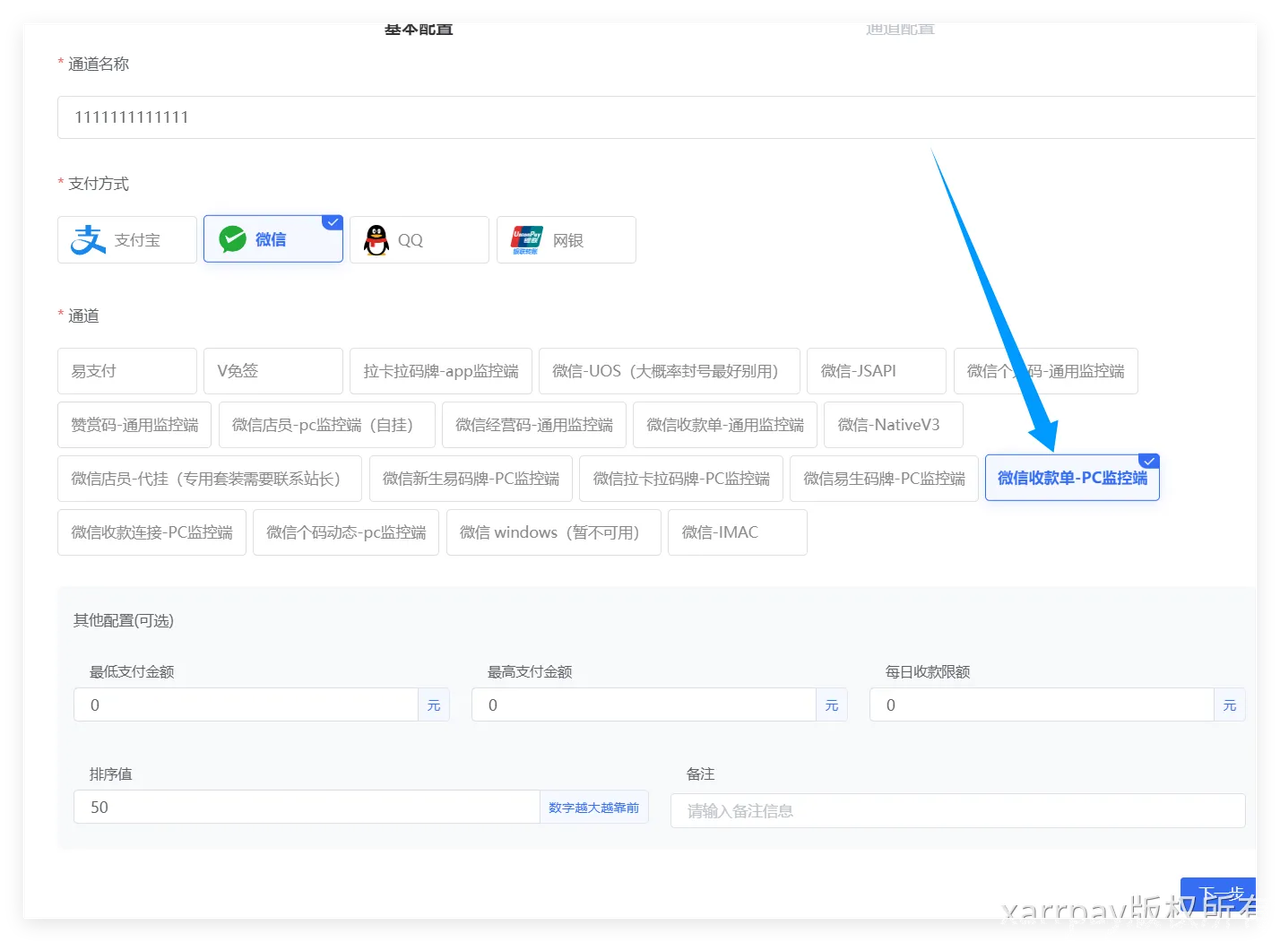
Task: Select the 微信 payment method
Action: [272, 240]
